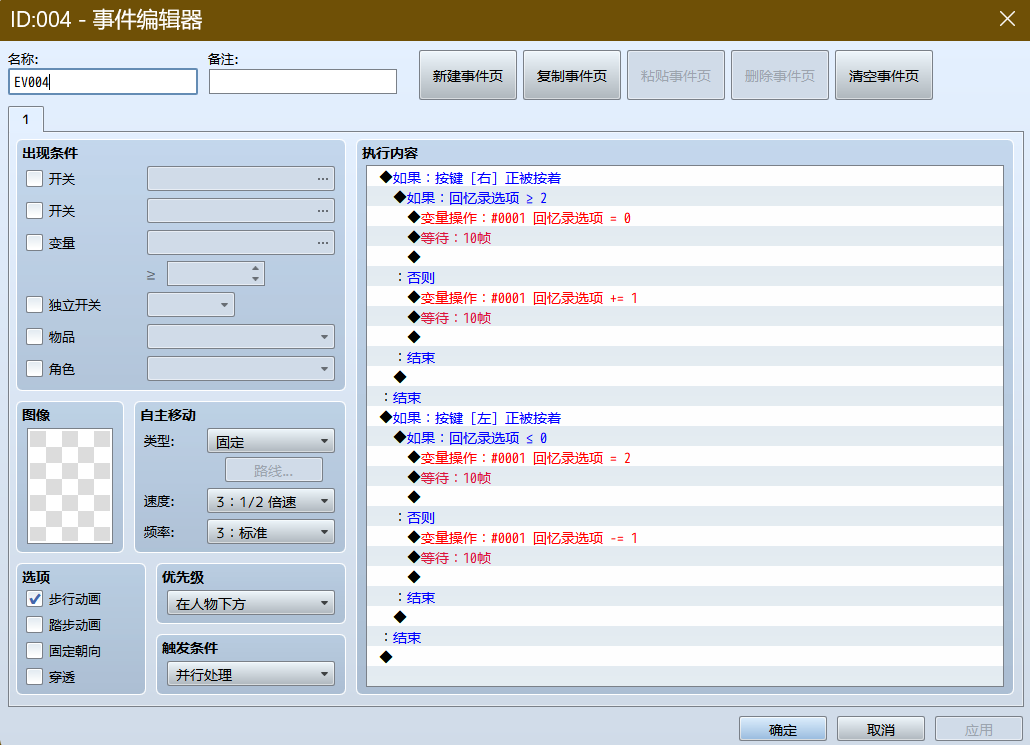Check the 独立开关 condition box
This screenshot has width=1030, height=745.
coord(34,305)
